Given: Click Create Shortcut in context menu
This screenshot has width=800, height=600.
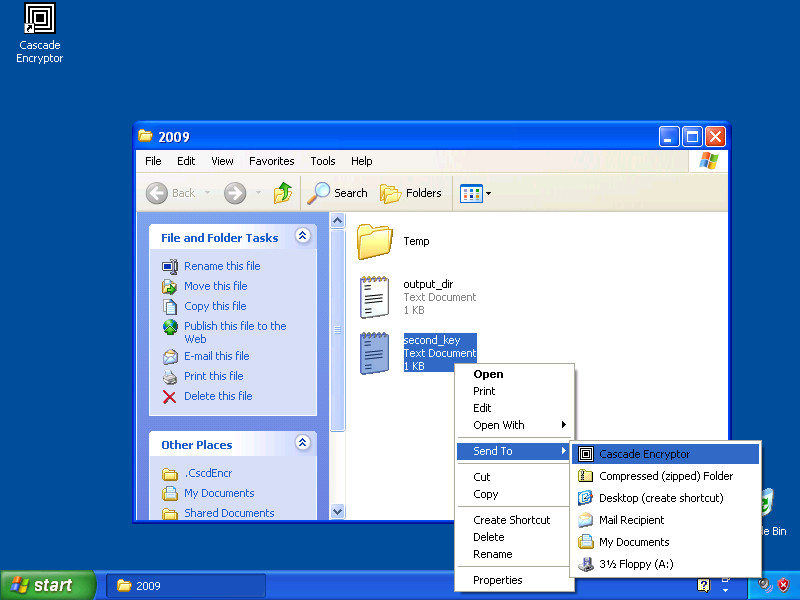Looking at the screenshot, I should 514,520.
